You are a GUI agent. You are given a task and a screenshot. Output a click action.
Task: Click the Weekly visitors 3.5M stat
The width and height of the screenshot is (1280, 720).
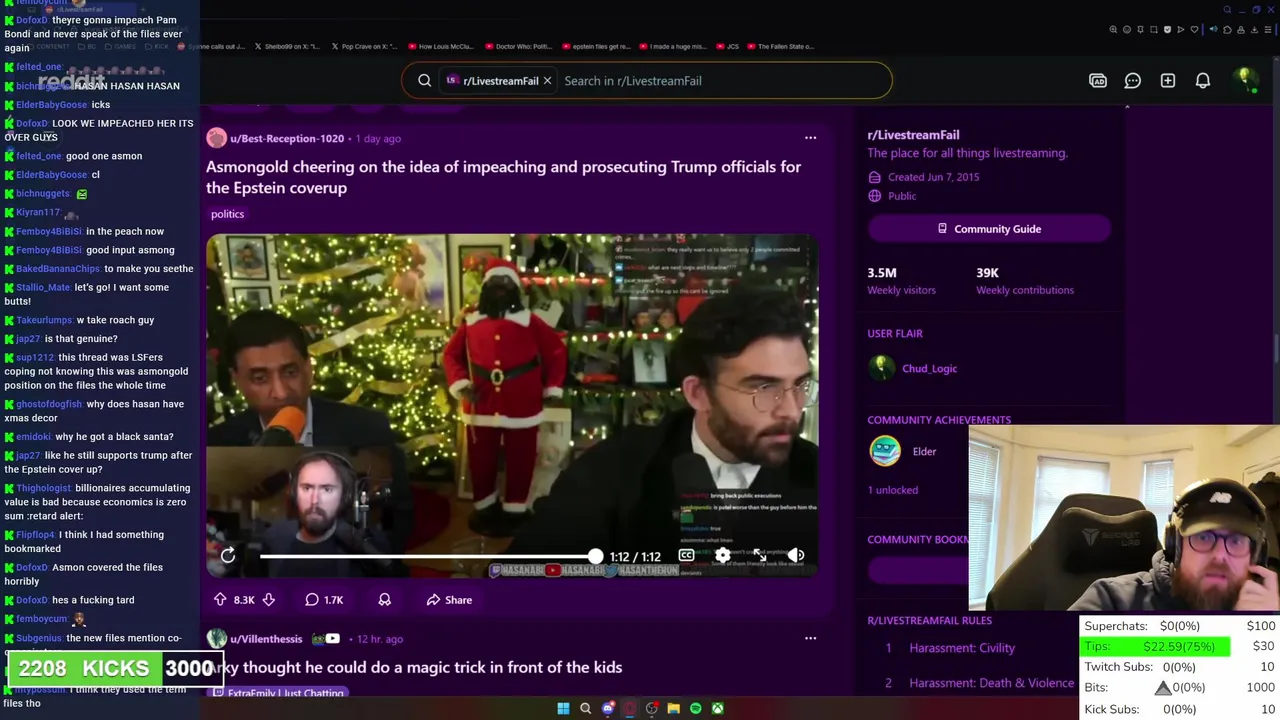coord(902,281)
